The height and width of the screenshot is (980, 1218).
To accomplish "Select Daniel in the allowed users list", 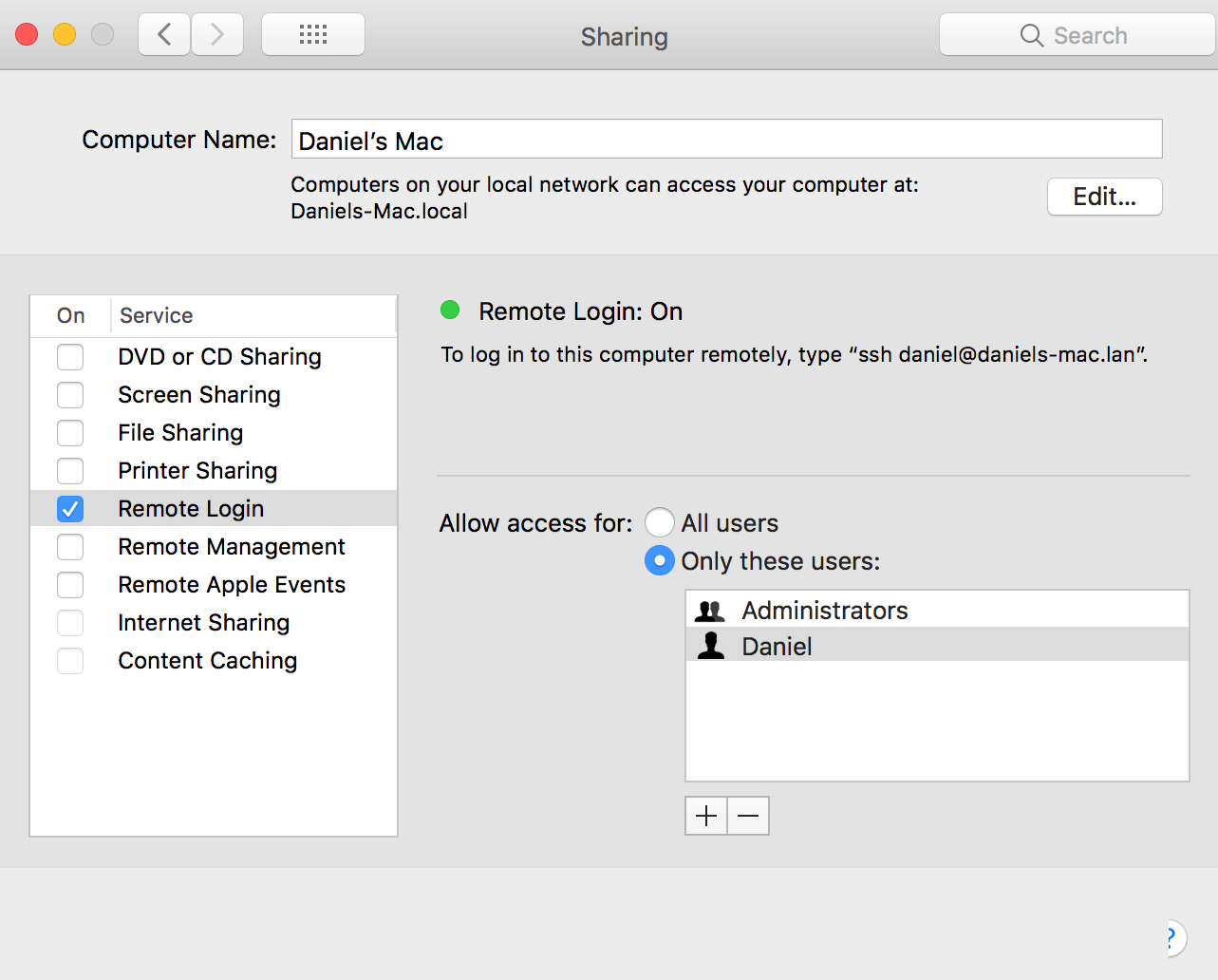I will [937, 646].
